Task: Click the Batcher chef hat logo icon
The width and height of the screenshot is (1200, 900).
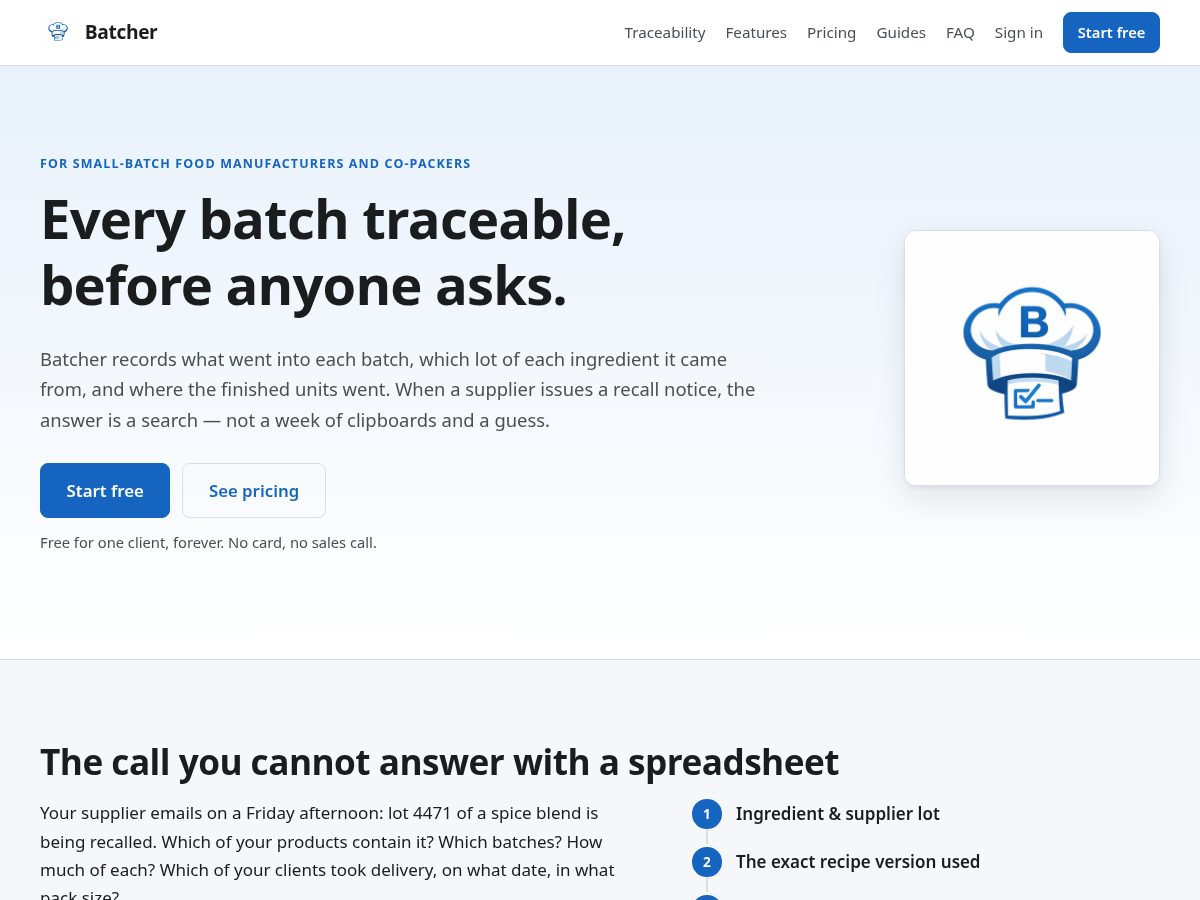Action: coord(58,32)
